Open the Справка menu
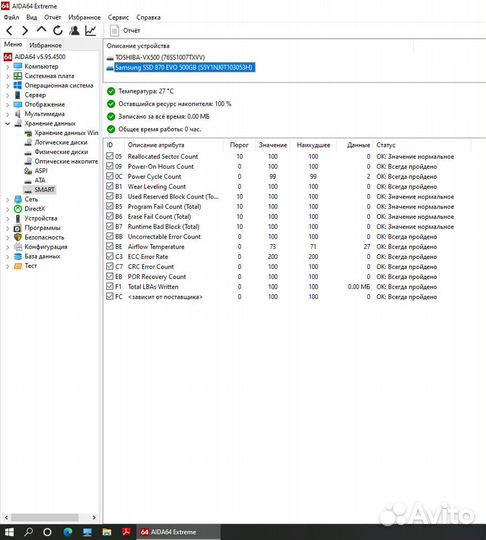The width and height of the screenshot is (486, 540). (x=148, y=17)
